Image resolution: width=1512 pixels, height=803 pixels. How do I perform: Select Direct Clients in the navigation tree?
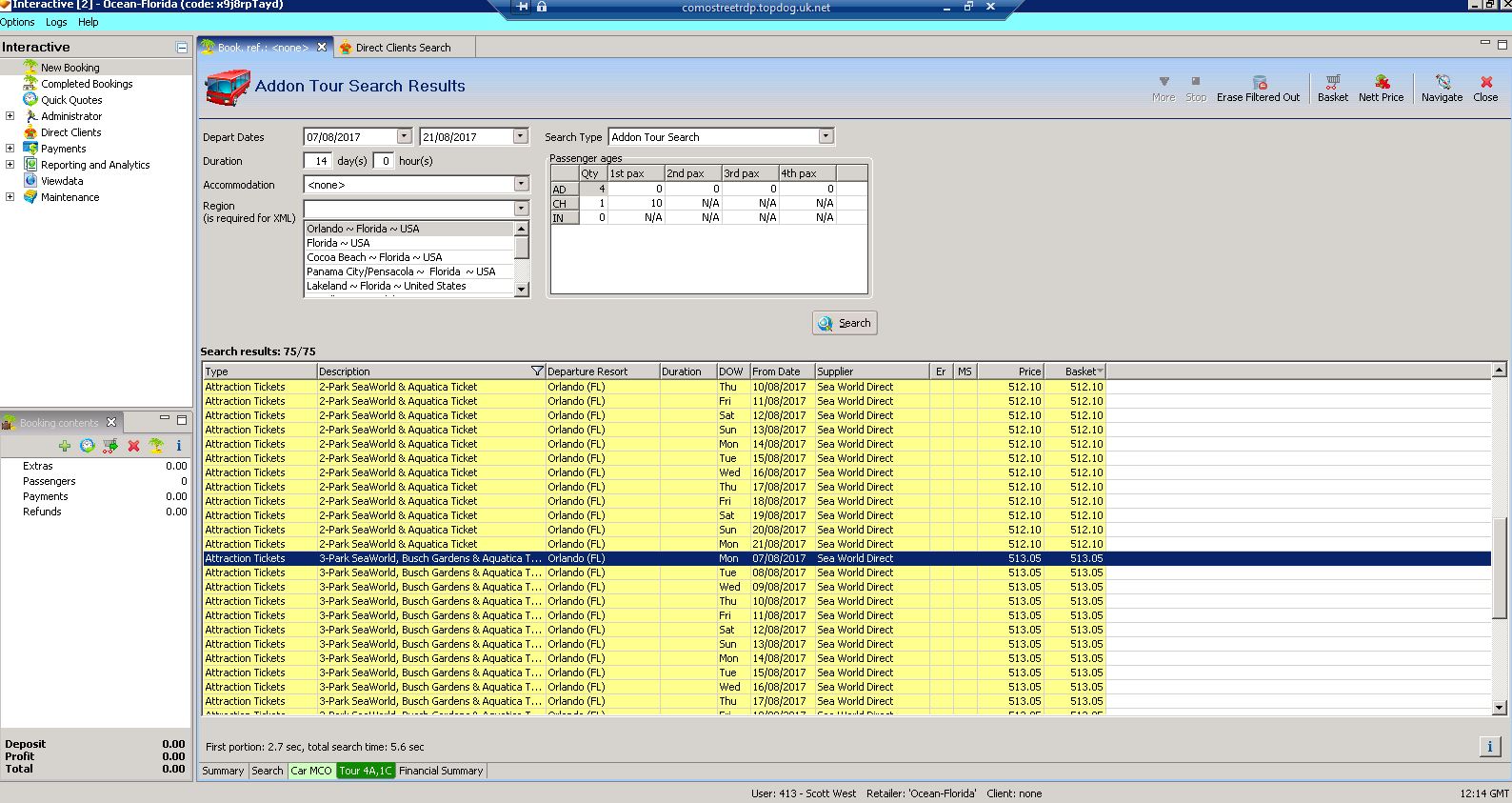[x=70, y=132]
